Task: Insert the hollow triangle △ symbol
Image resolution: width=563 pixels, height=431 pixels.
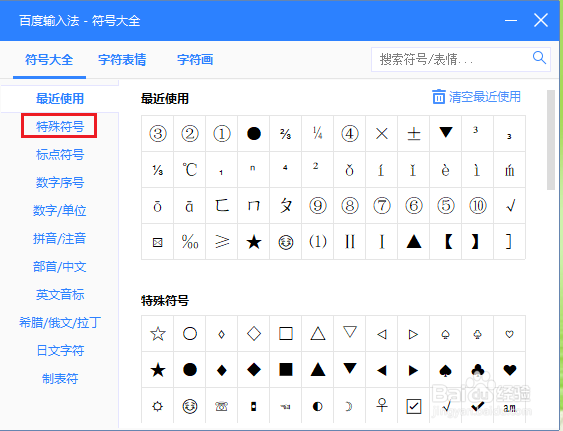Action: click(317, 334)
